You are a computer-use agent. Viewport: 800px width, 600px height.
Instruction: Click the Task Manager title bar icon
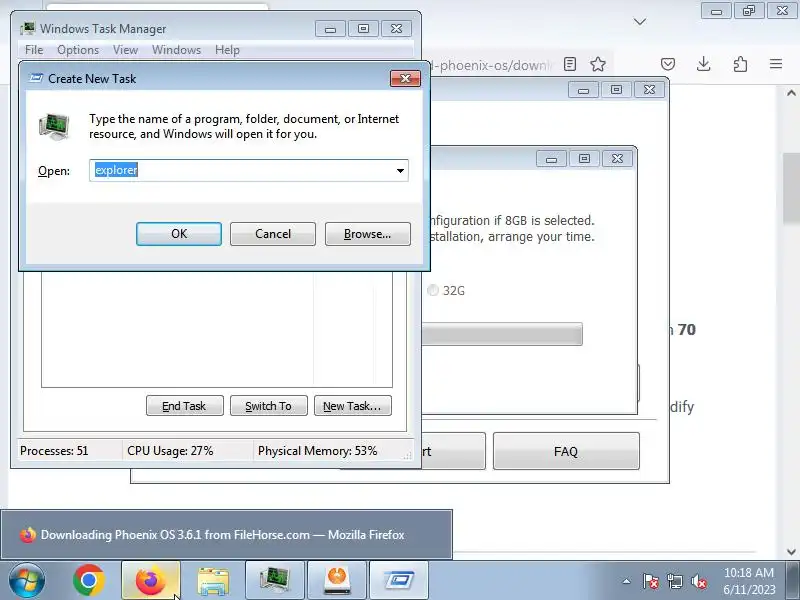coord(28,29)
